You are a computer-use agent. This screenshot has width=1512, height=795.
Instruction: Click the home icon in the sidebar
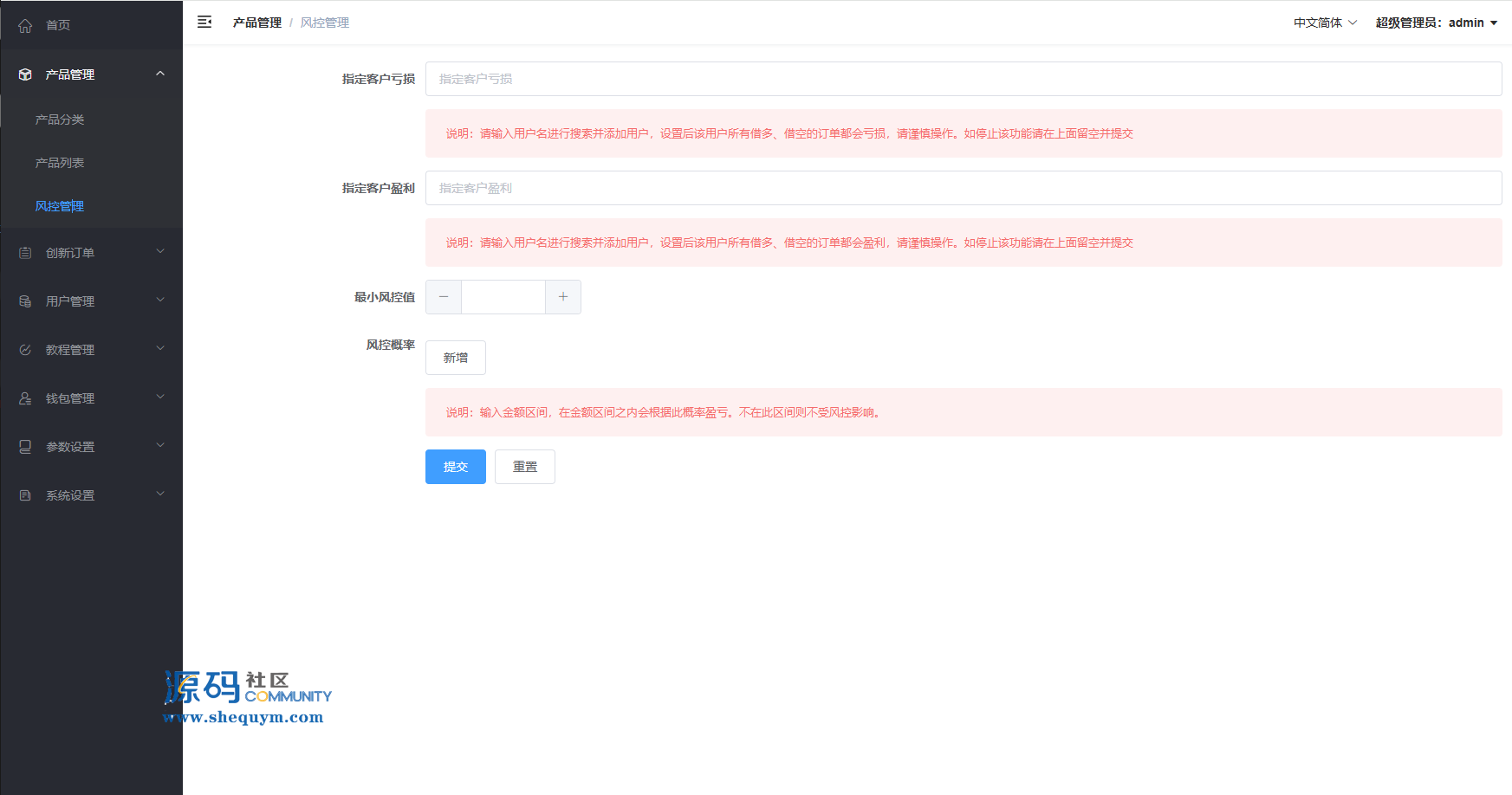25,26
